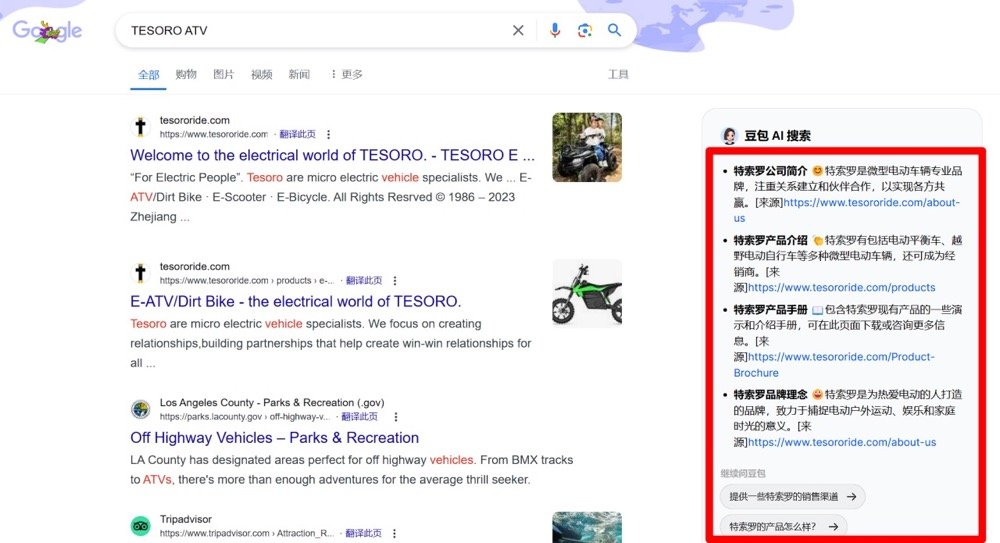Click the 特索罗产品手册 heading text

[770, 309]
